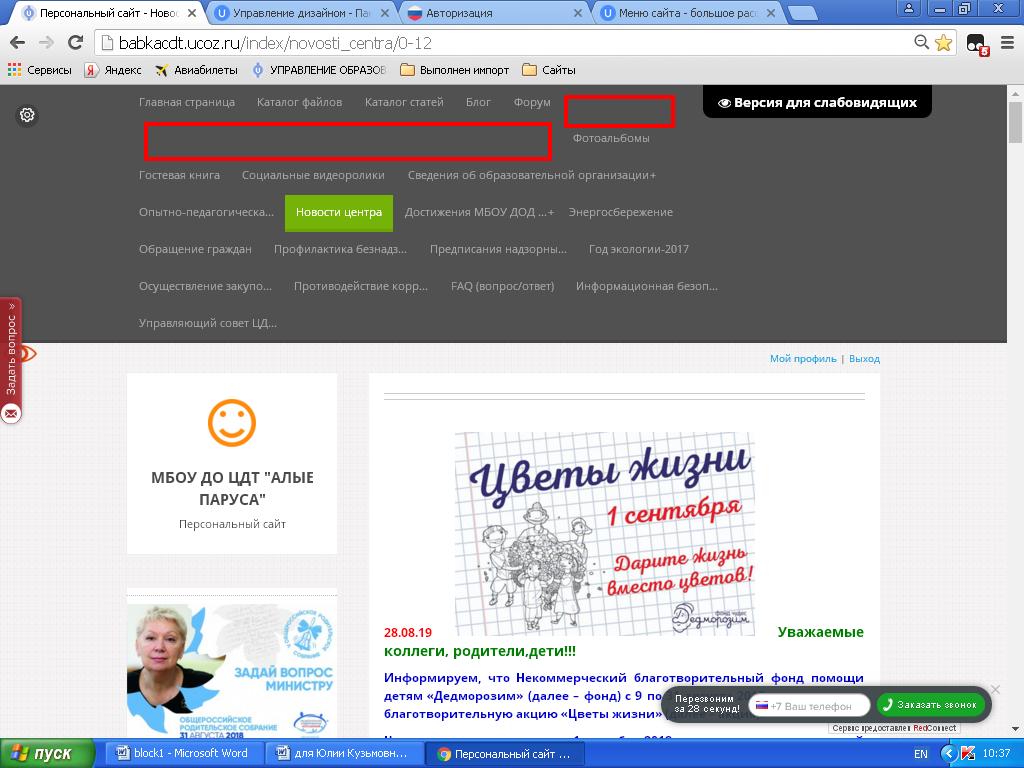Focus the +7 Ваш телефон field

(x=809, y=705)
